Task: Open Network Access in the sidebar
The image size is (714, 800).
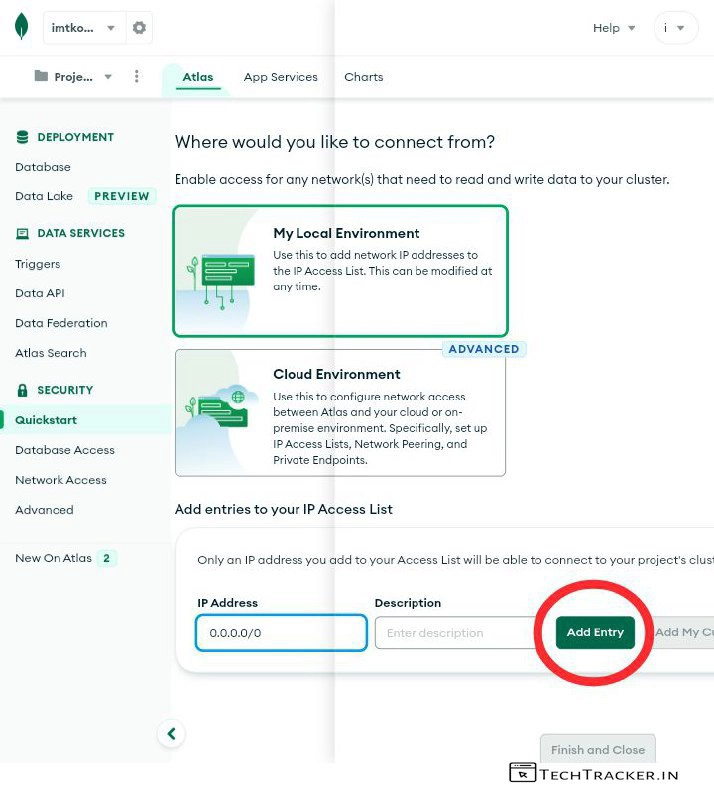Action: tap(60, 480)
